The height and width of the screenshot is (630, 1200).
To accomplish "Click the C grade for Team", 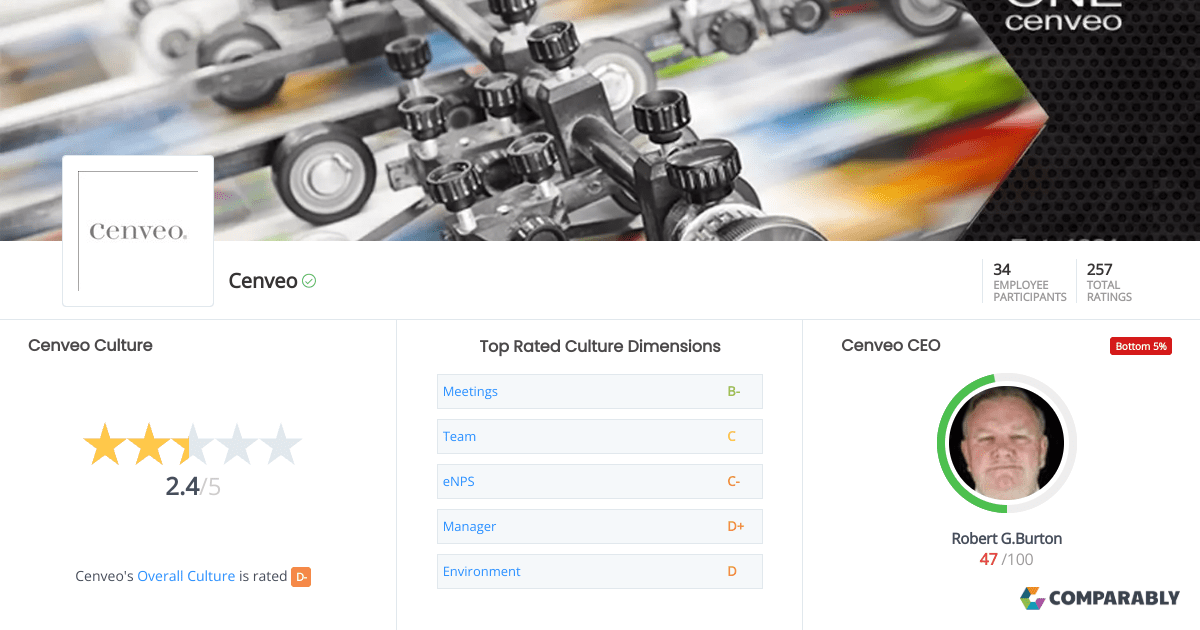I will (731, 436).
